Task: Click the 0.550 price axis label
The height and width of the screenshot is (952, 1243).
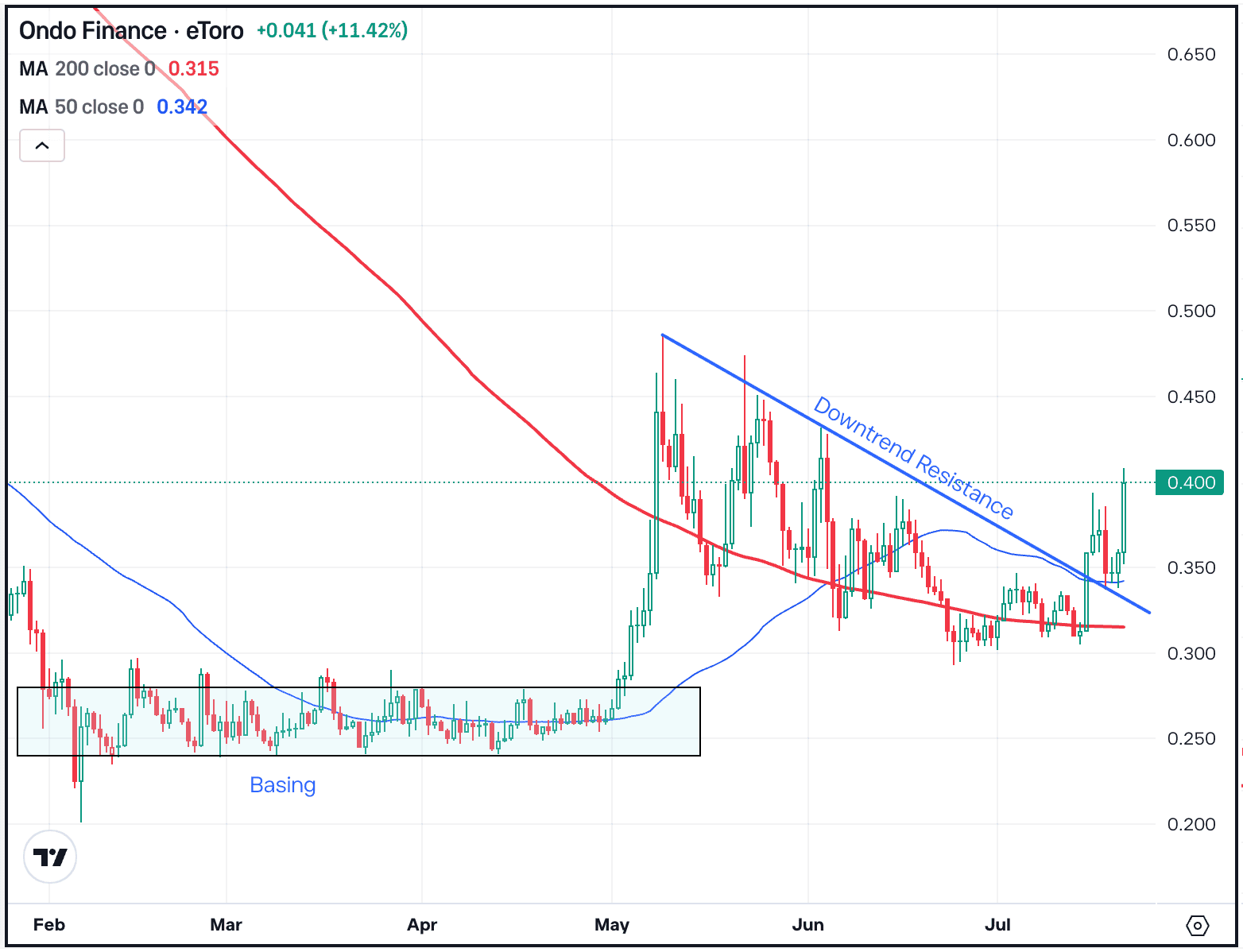Action: [x=1191, y=226]
